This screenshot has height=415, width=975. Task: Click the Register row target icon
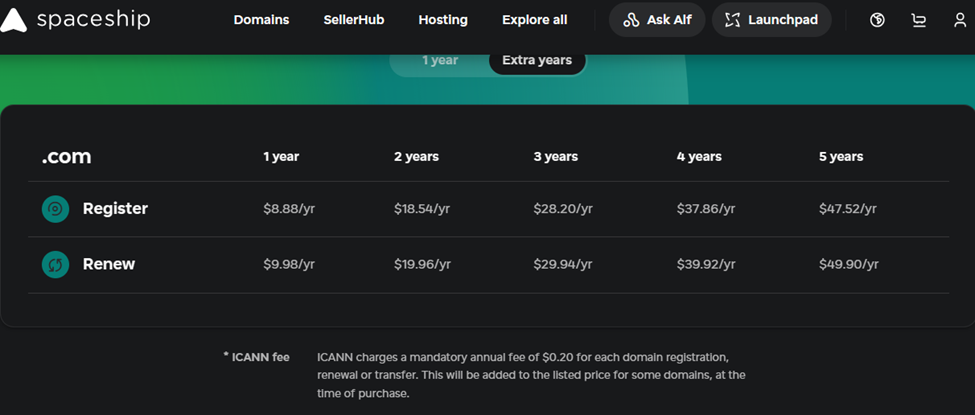(x=55, y=209)
